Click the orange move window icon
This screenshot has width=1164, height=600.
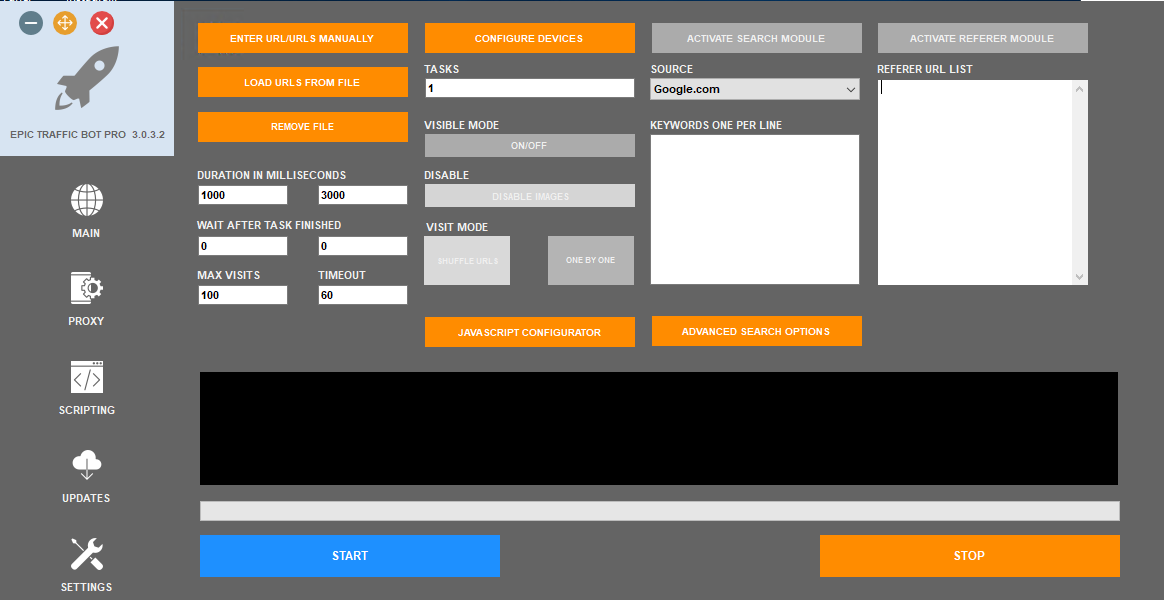click(64, 22)
